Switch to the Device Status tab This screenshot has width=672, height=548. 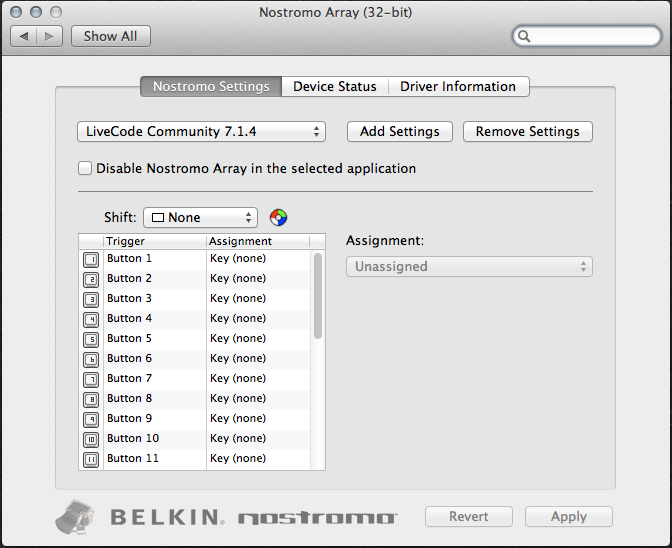pos(334,87)
